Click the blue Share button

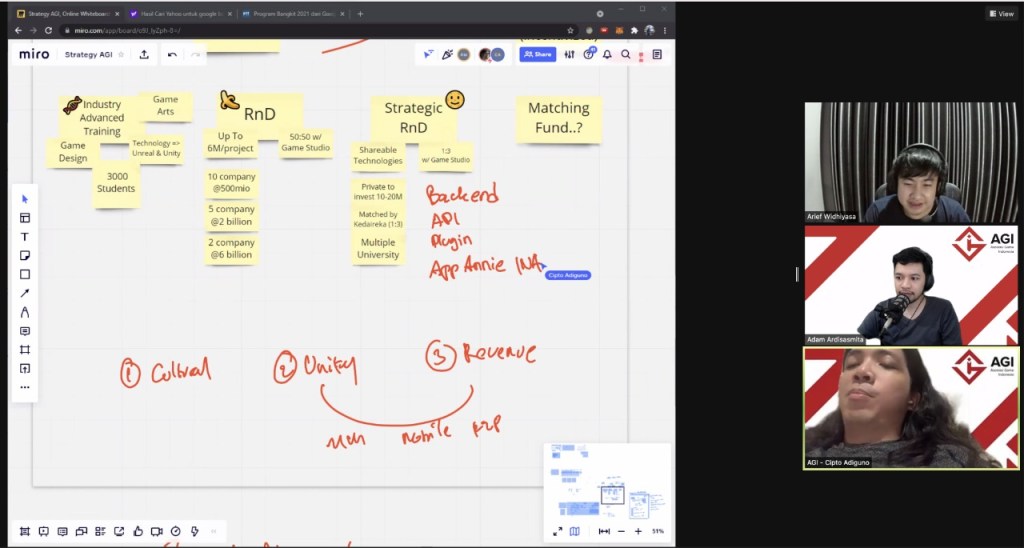coord(537,54)
